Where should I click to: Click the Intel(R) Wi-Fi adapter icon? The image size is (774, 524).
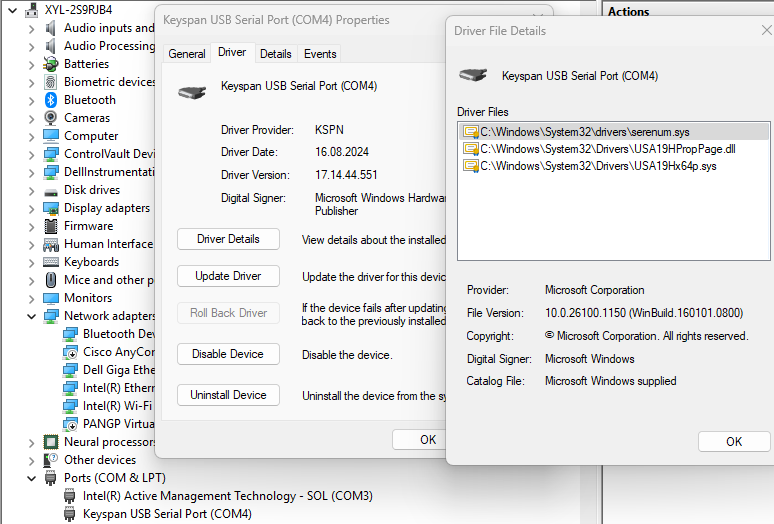click(x=70, y=406)
